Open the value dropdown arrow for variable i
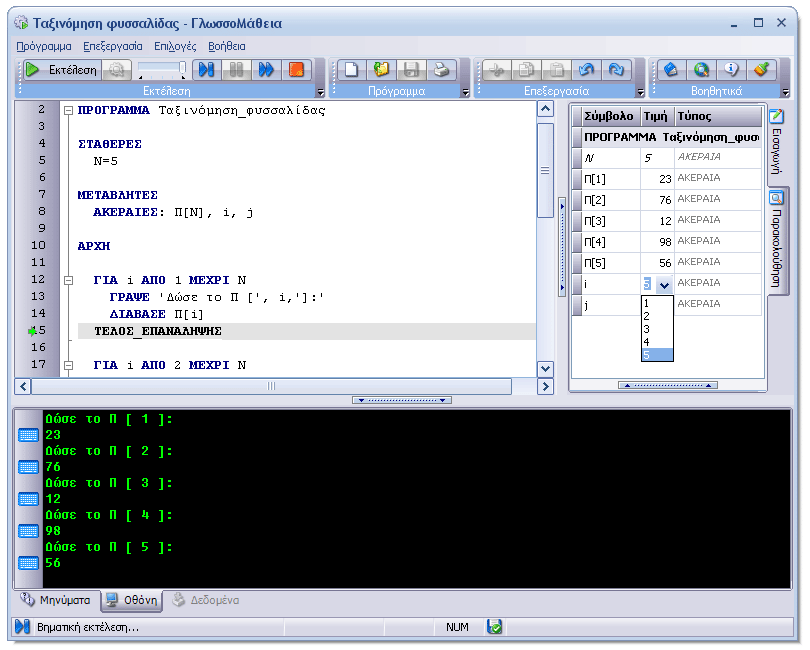Screen dimensions: 810x650 (x=664, y=285)
